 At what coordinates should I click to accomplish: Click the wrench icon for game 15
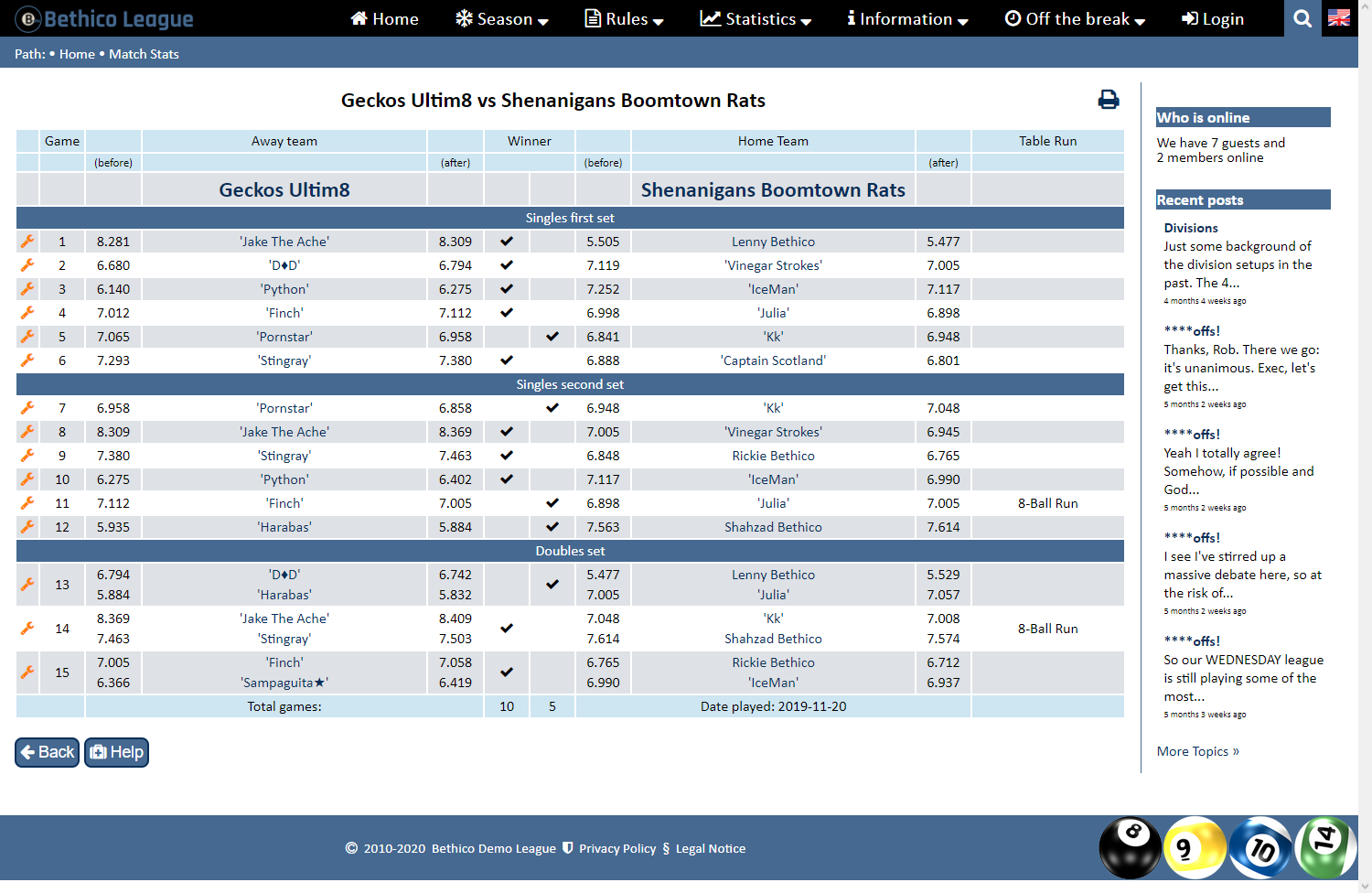[27, 672]
